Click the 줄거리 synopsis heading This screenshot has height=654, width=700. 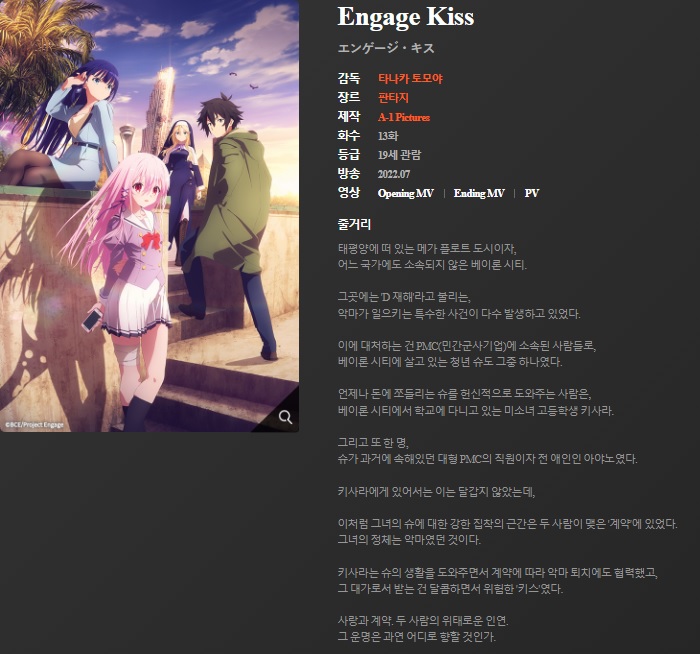click(354, 225)
